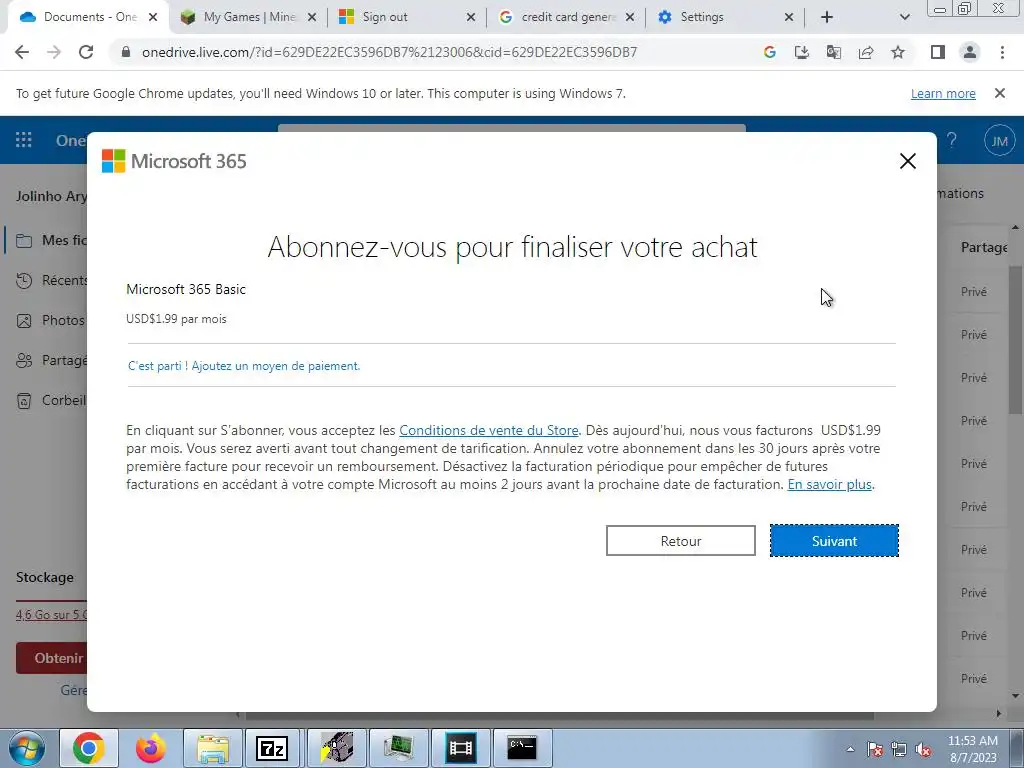The image size is (1024, 768).
Task: Click the Suivant button
Action: [834, 541]
